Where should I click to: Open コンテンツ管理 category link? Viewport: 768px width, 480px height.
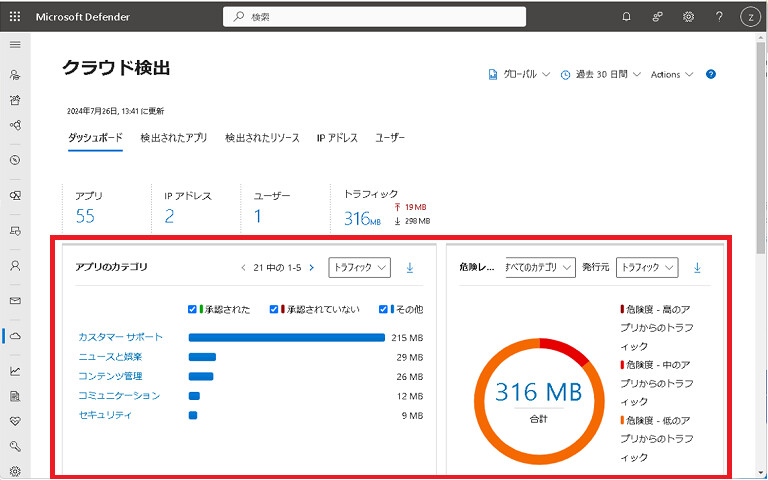[110, 376]
